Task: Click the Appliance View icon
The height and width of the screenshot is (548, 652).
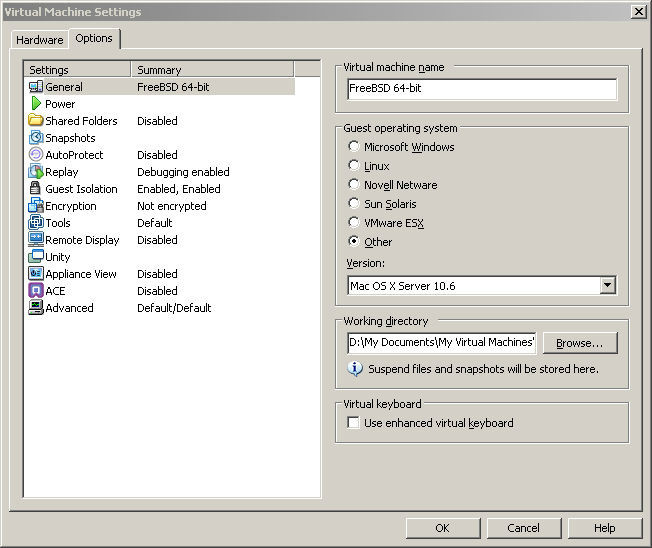Action: [x=36, y=273]
